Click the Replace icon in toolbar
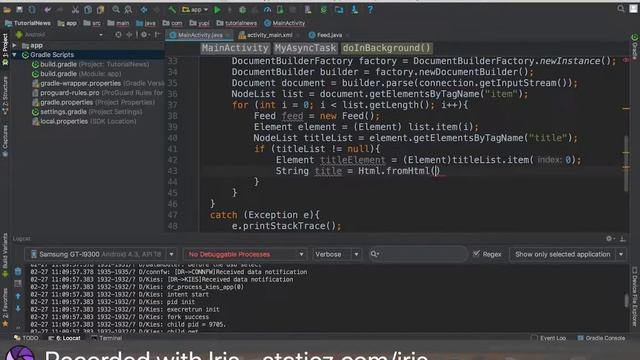Screen dimensions: 640x360 [128, 9]
